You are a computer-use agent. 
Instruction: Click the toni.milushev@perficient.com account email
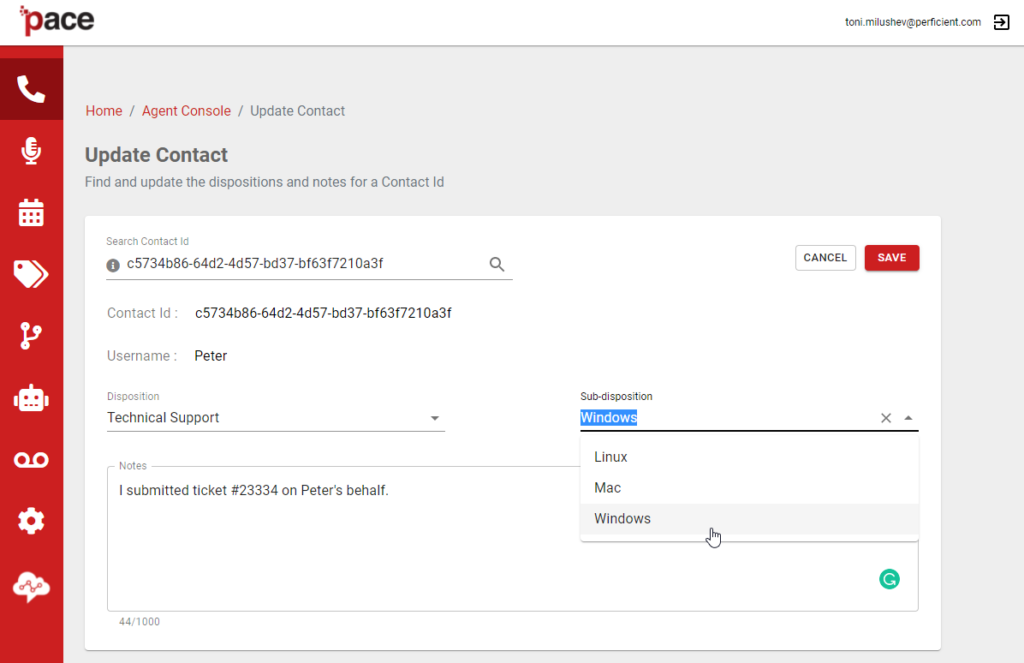click(912, 22)
